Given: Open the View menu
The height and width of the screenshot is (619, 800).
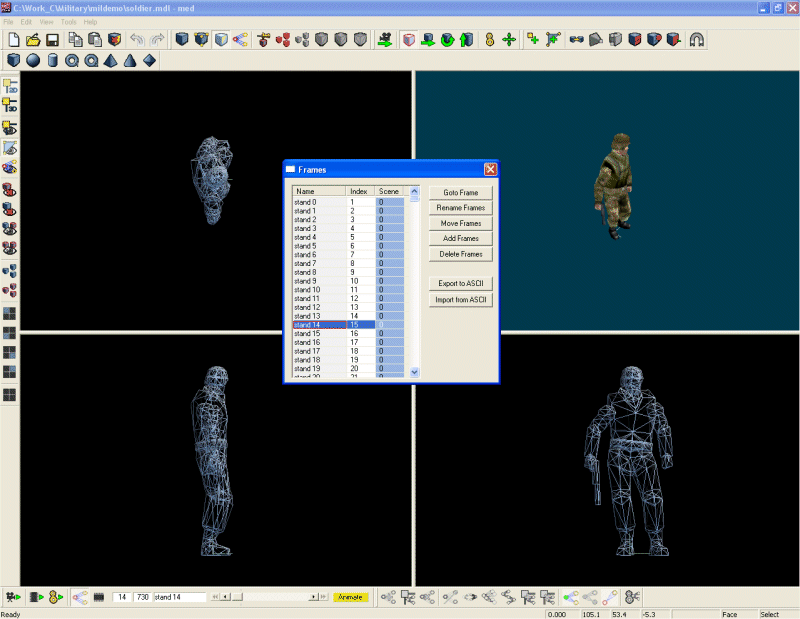Looking at the screenshot, I should coord(46,22).
